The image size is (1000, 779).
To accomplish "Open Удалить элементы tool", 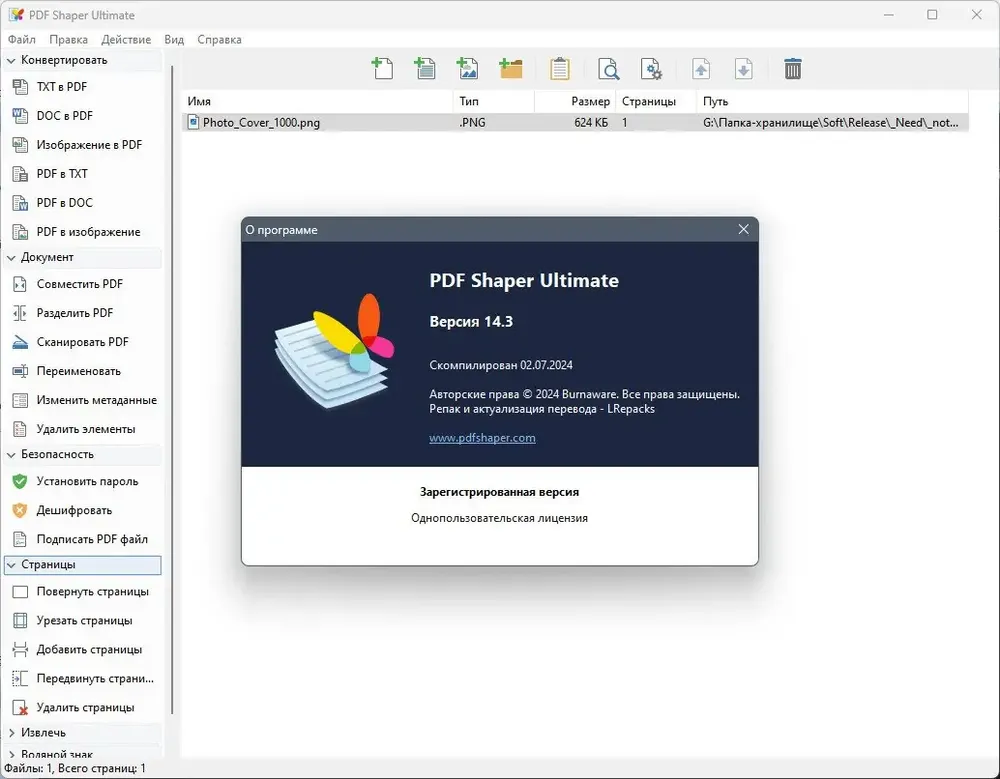I will point(85,429).
